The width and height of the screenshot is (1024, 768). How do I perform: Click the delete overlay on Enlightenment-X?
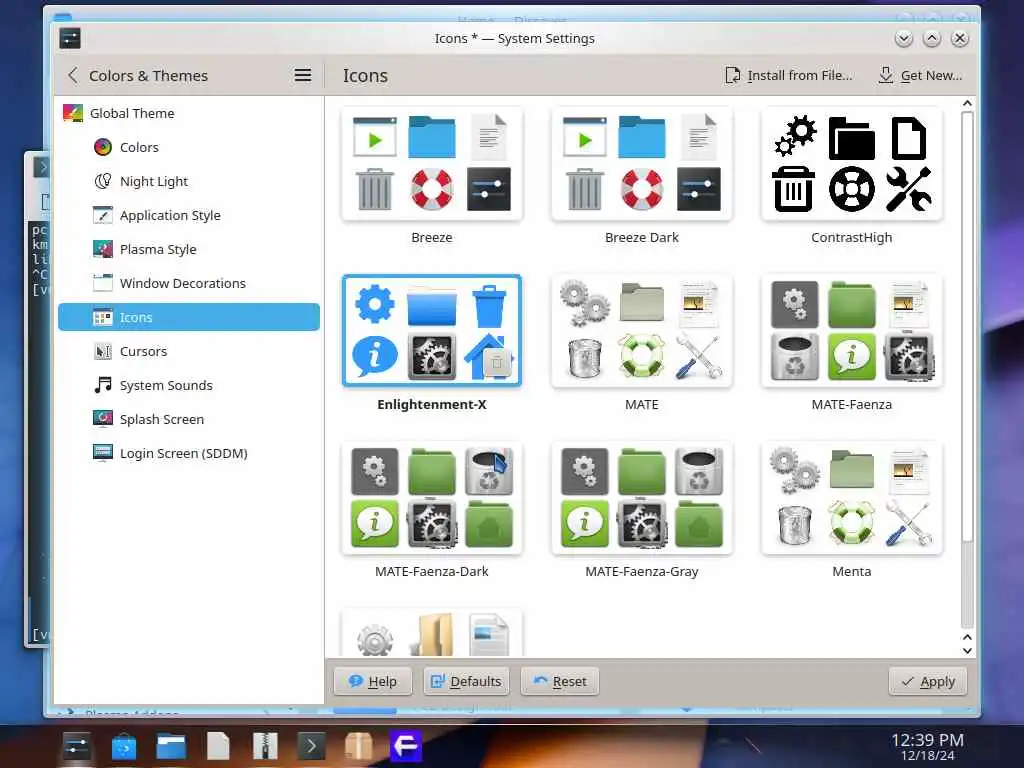pyautogui.click(x=497, y=362)
